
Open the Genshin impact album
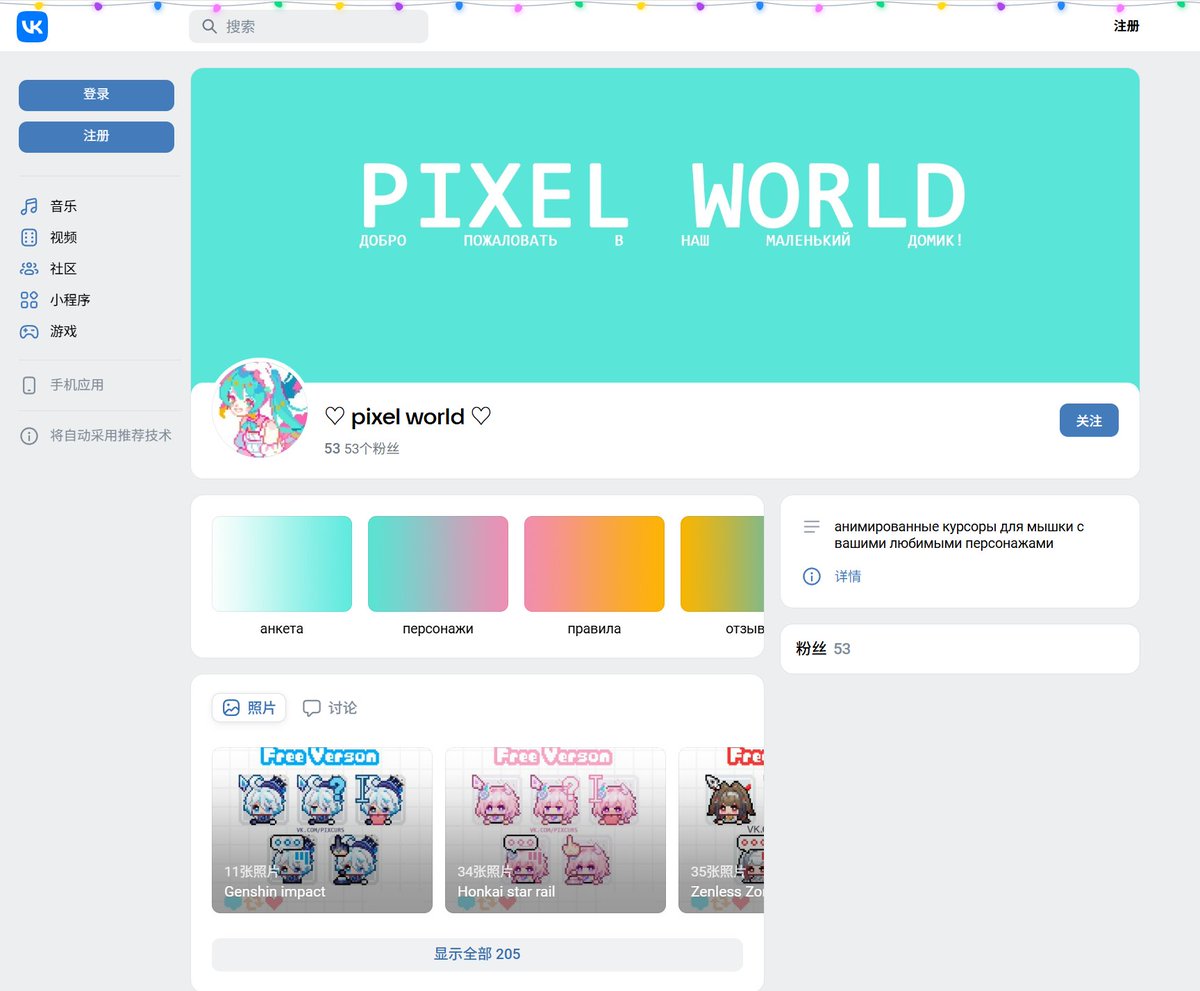(x=322, y=830)
